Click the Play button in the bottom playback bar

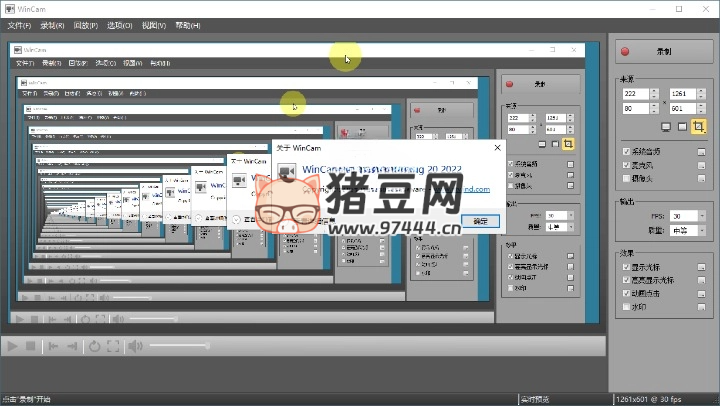tap(13, 346)
